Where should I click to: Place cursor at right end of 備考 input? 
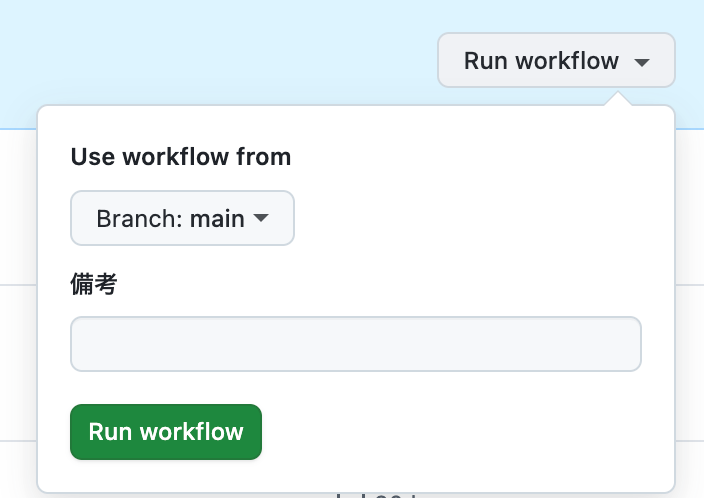coord(635,344)
